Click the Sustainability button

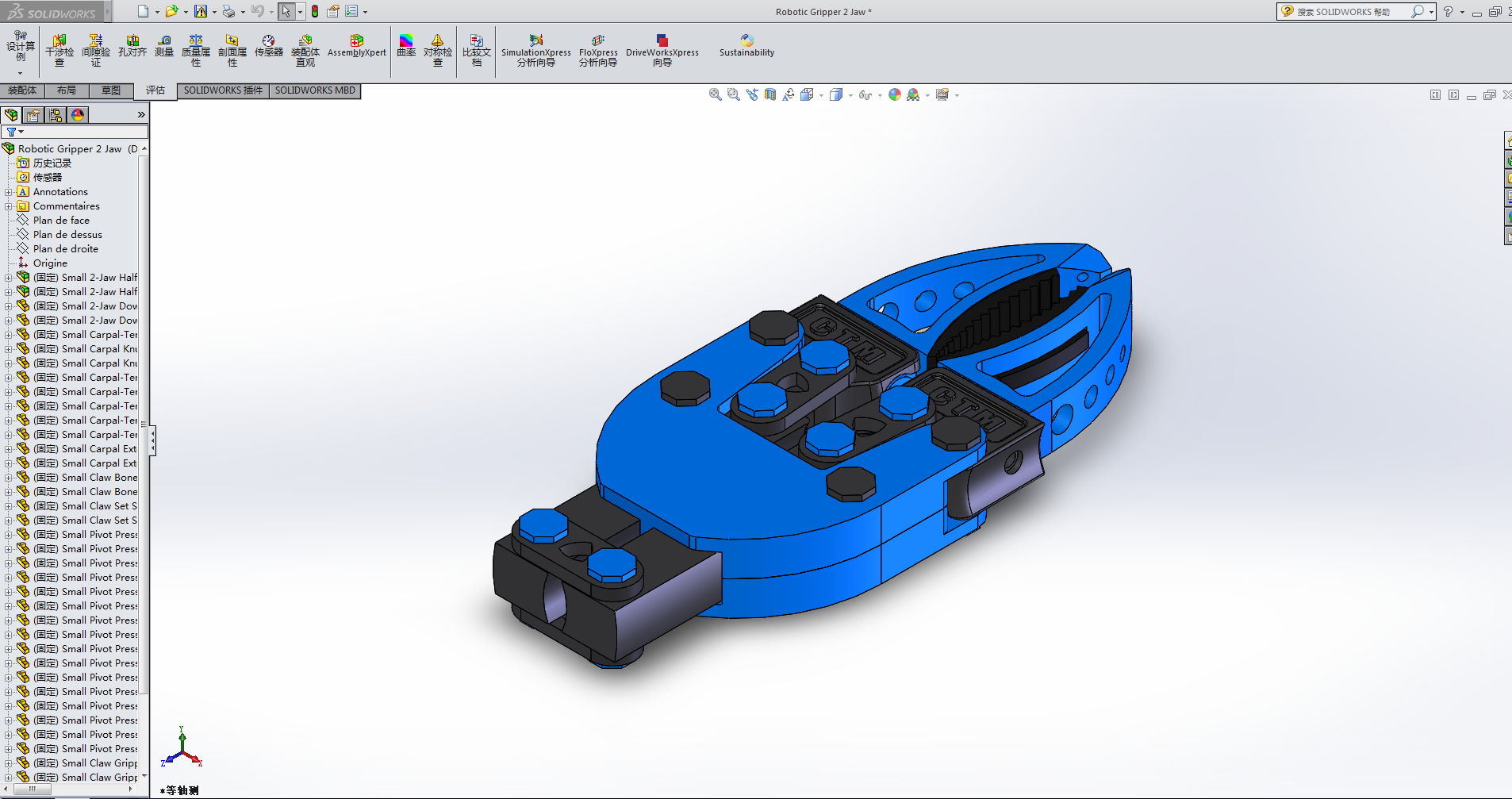pyautogui.click(x=746, y=46)
